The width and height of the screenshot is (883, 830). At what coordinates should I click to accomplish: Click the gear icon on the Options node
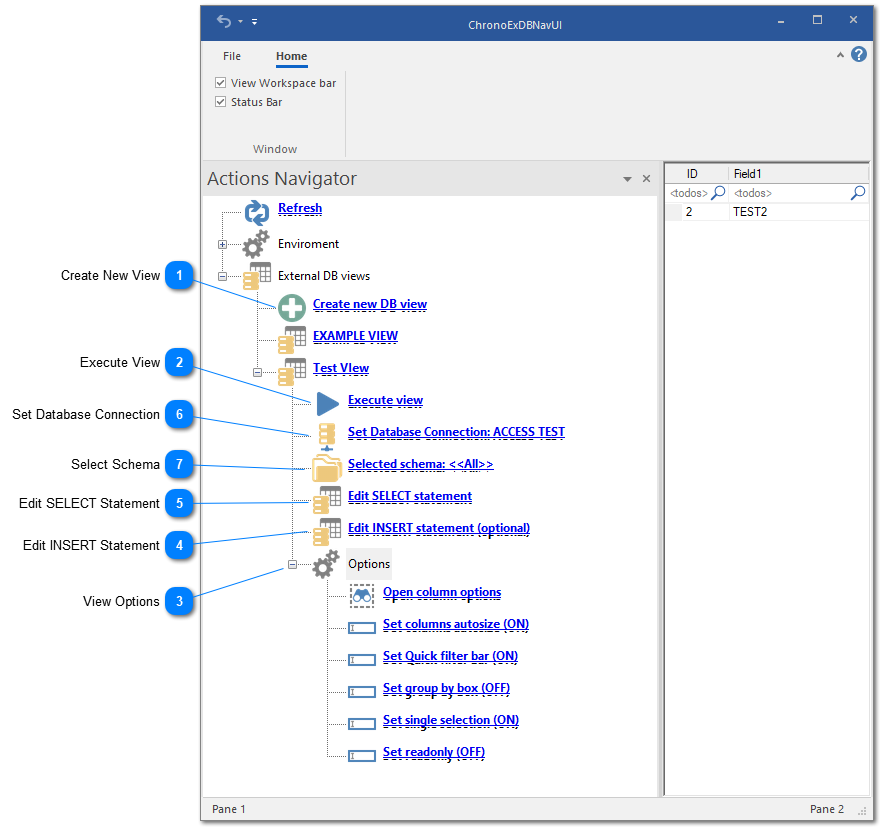324,563
